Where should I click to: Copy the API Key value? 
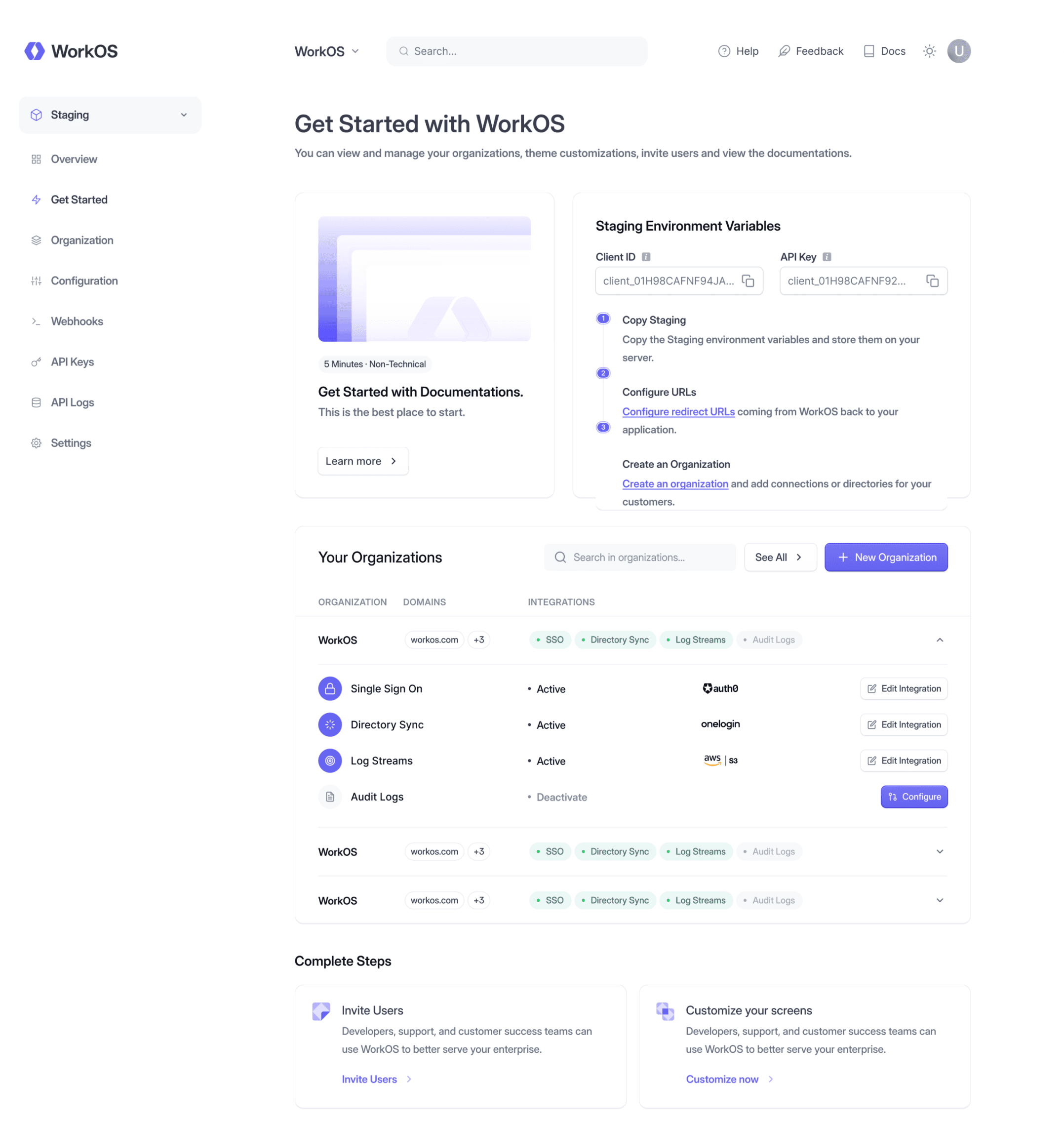coord(932,281)
